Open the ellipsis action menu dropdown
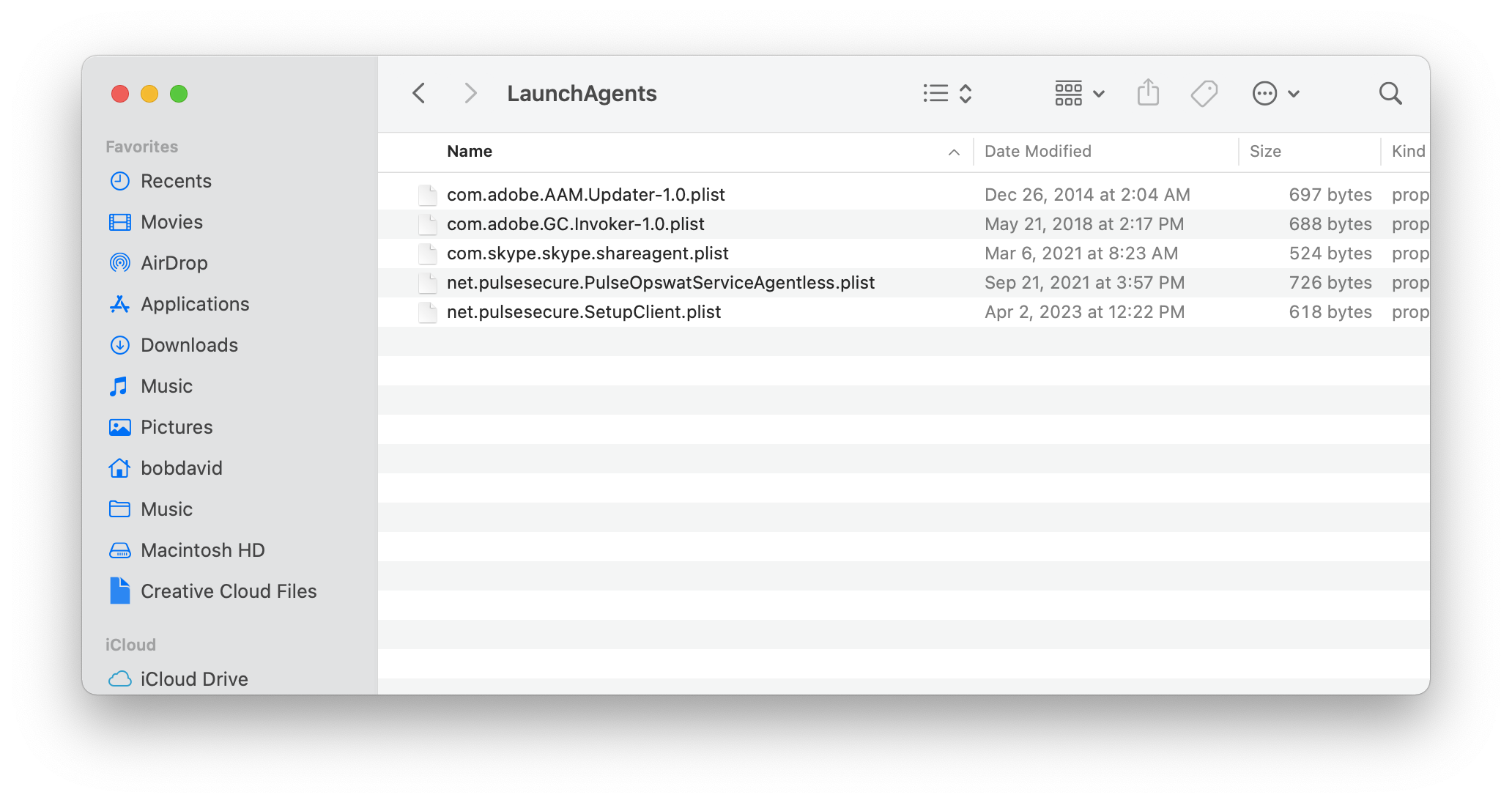The width and height of the screenshot is (1512, 803). pyautogui.click(x=1275, y=94)
